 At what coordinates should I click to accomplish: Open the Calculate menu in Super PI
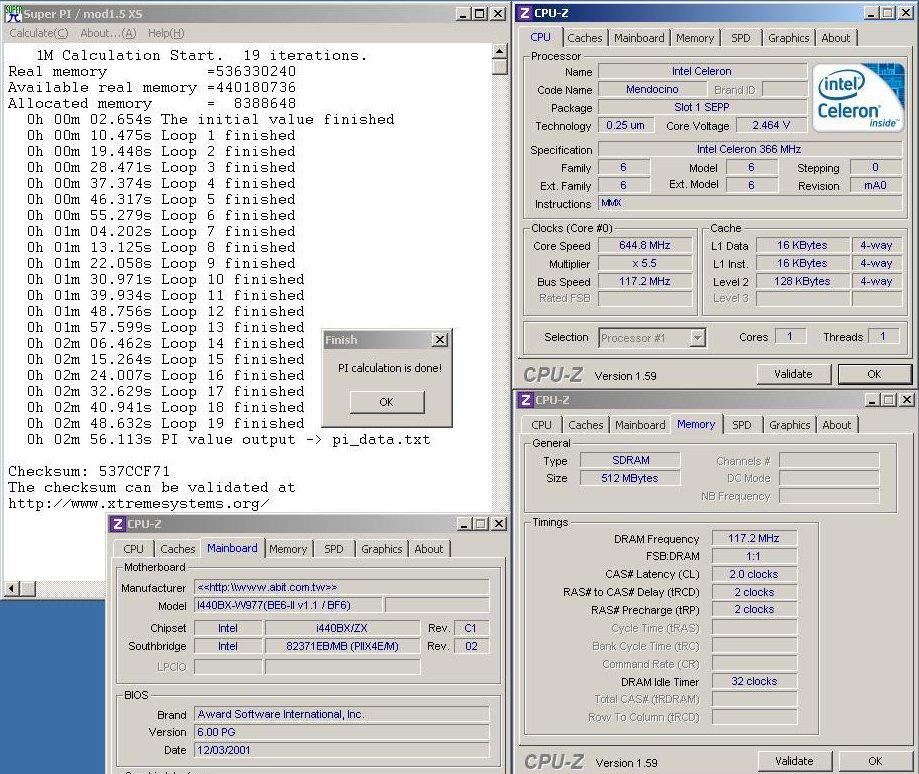[x=39, y=33]
